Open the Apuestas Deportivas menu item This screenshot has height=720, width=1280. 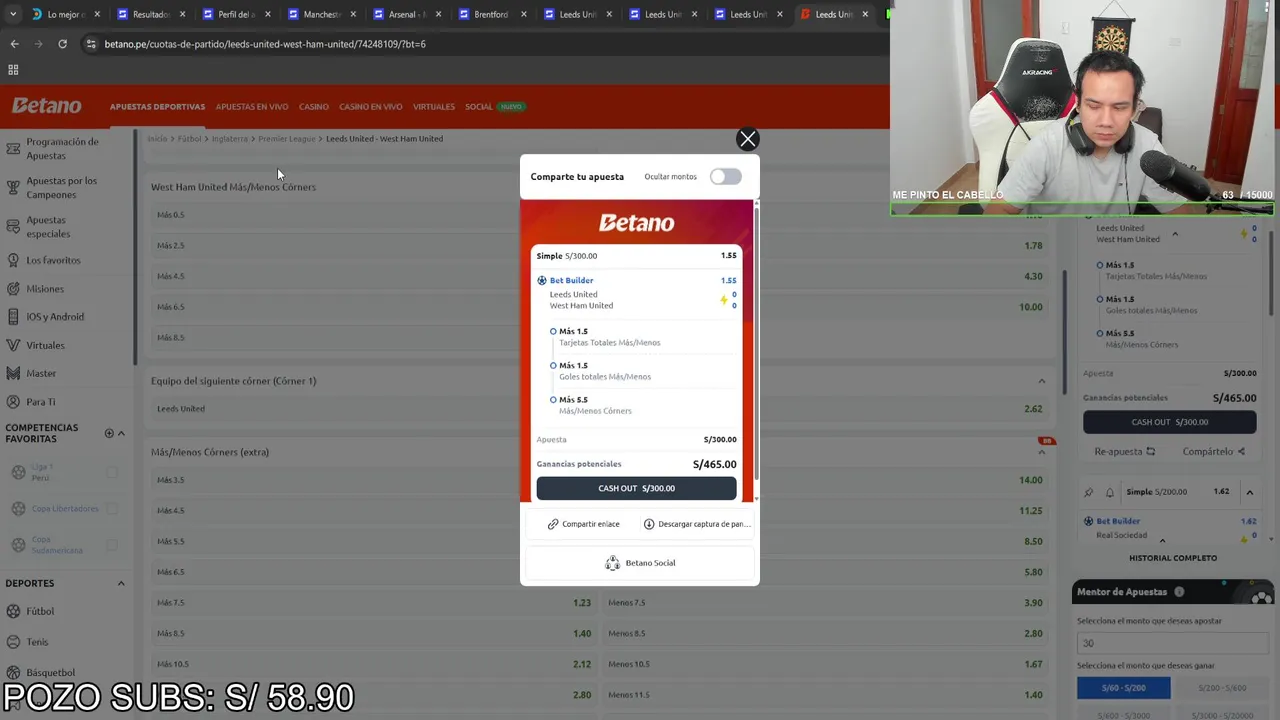pos(157,107)
